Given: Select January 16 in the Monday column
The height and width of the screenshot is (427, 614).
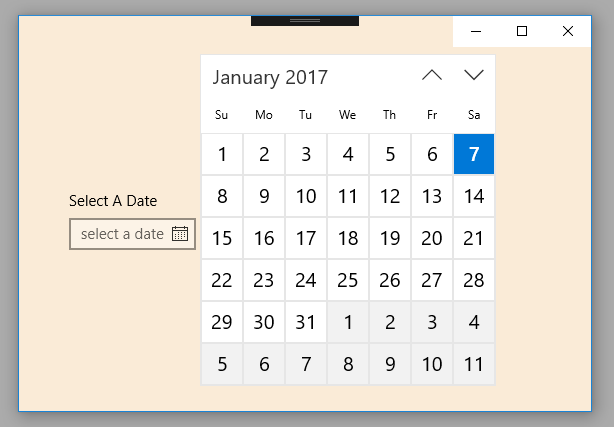Looking at the screenshot, I should [264, 238].
